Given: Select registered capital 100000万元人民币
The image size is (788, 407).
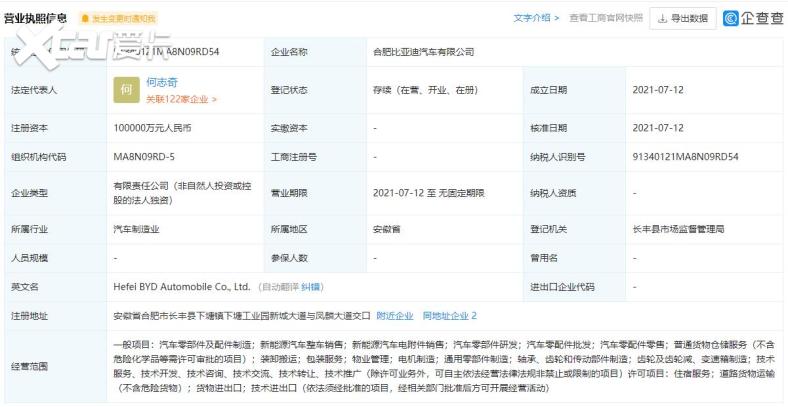Looking at the screenshot, I should pyautogui.click(x=152, y=128).
